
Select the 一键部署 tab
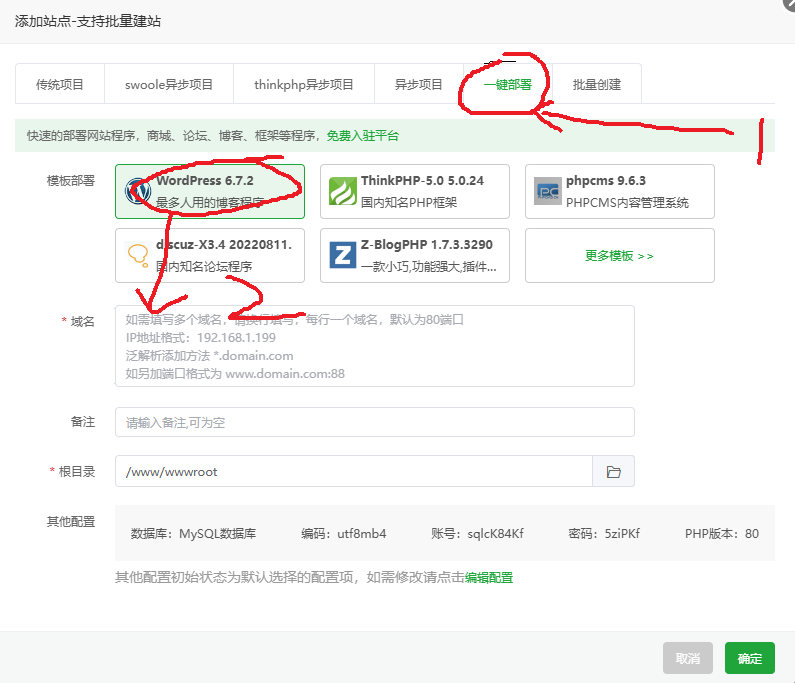508,84
